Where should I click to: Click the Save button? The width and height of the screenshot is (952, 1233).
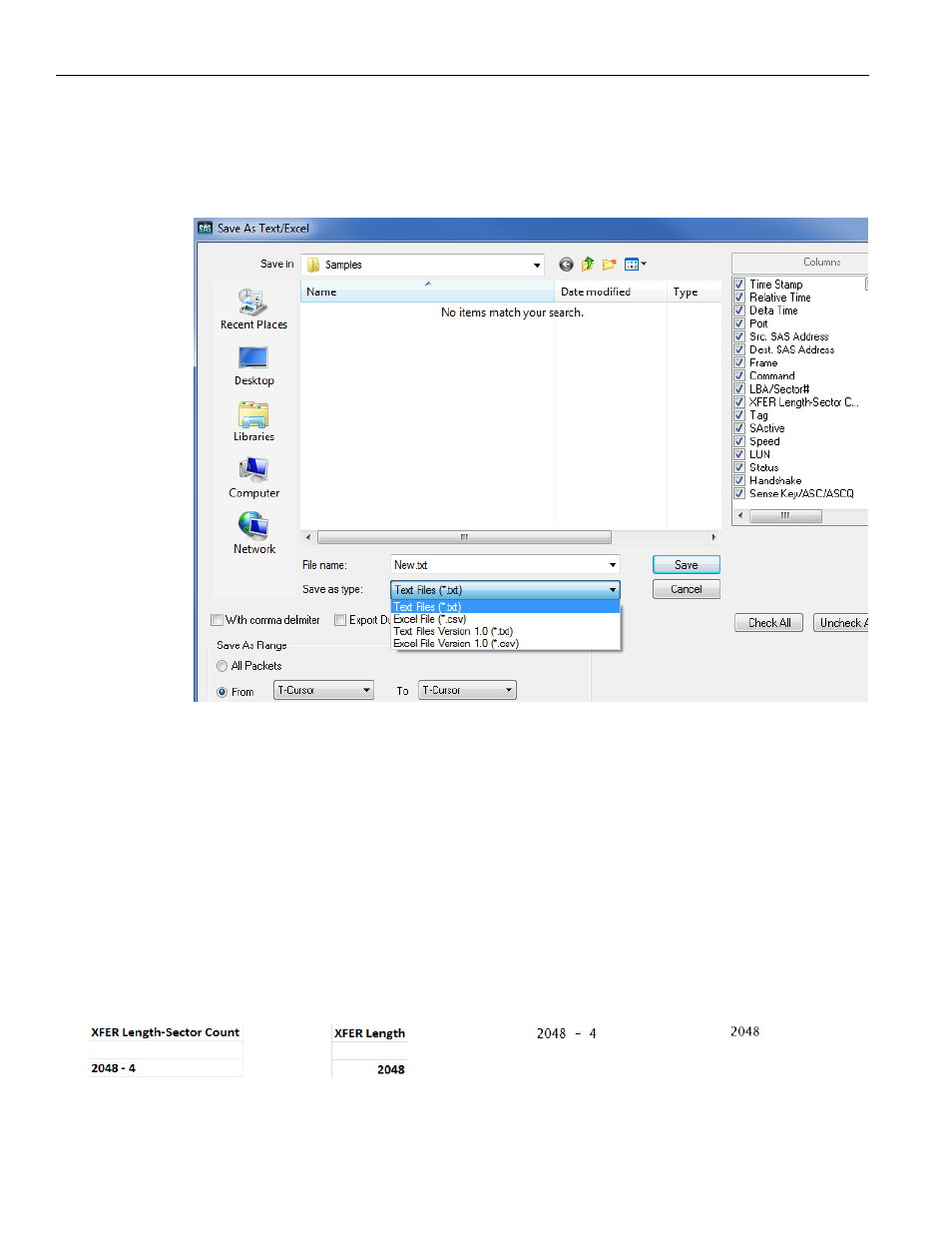tap(687, 565)
